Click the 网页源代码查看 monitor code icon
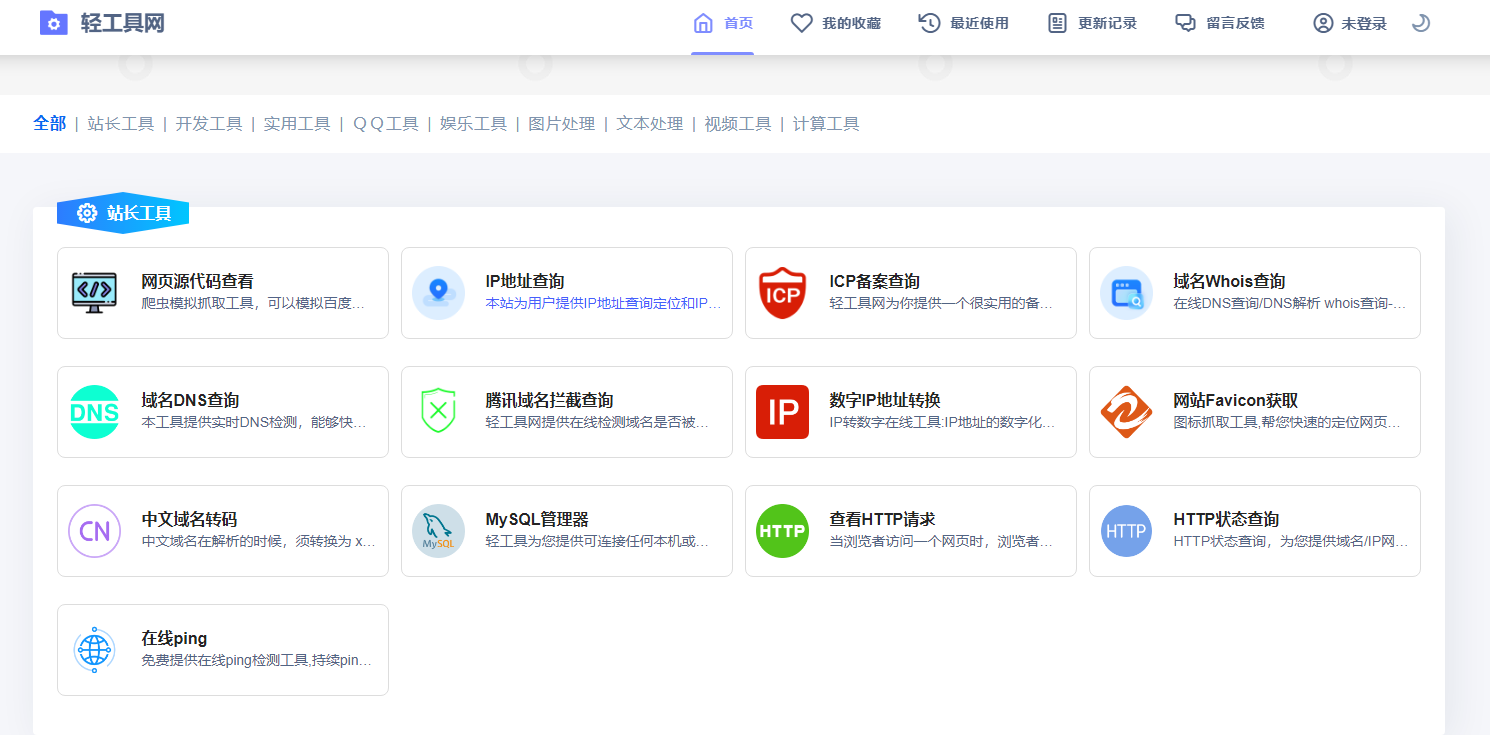Viewport: 1490px width, 735px height. pyautogui.click(x=94, y=293)
